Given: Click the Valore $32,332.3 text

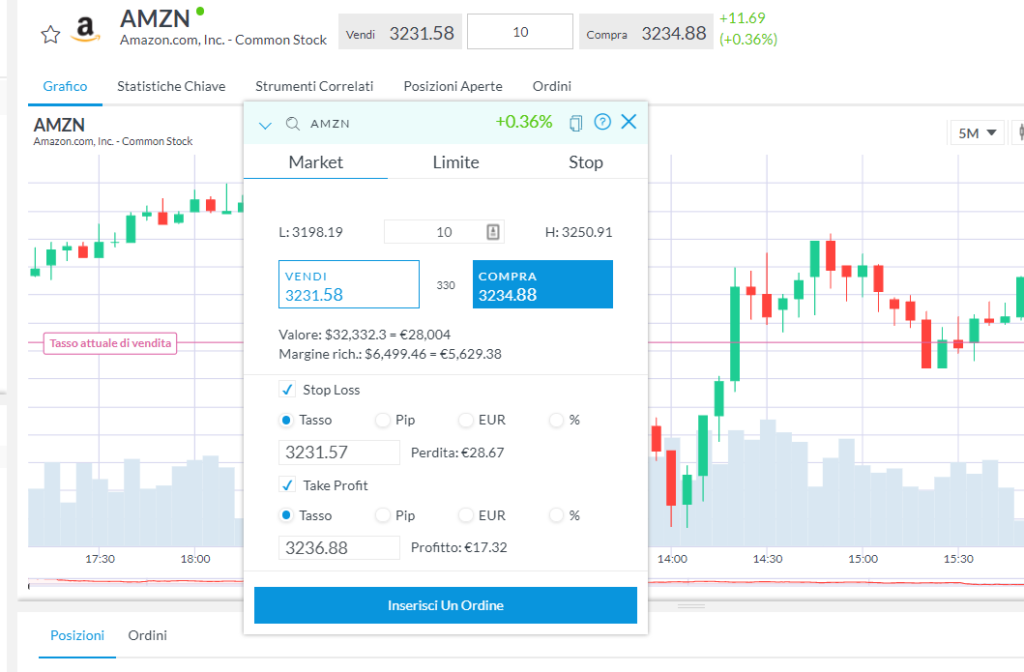Looking at the screenshot, I should [x=364, y=334].
